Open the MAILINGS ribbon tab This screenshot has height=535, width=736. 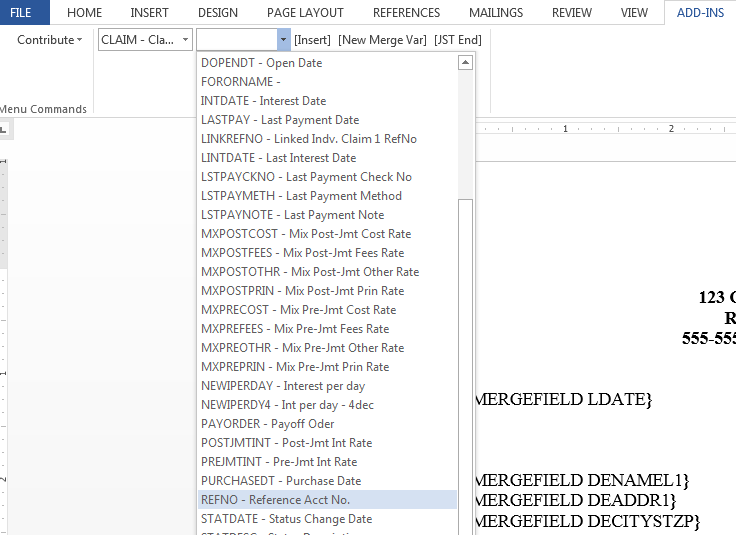click(496, 13)
